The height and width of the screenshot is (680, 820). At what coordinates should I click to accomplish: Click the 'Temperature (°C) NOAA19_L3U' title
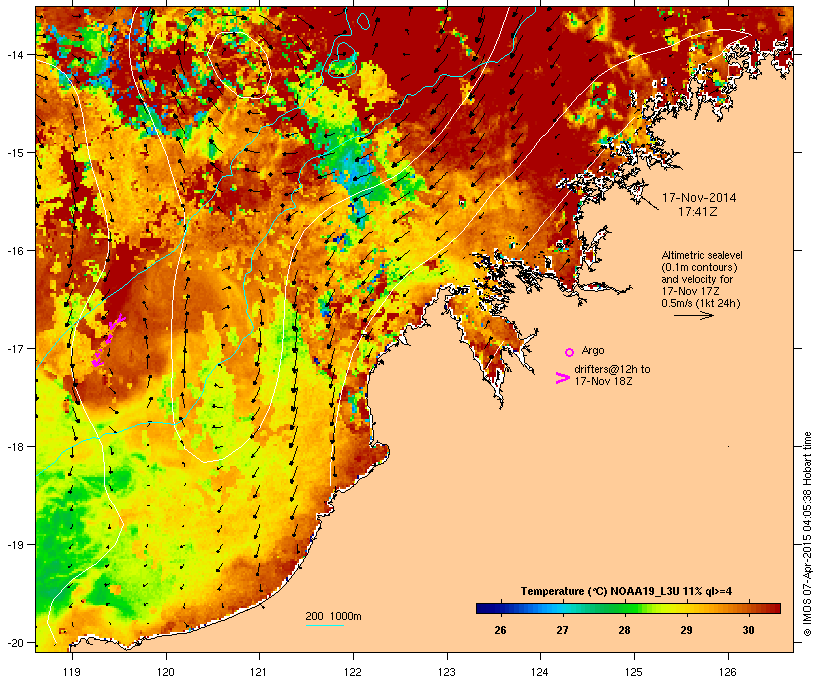600,591
